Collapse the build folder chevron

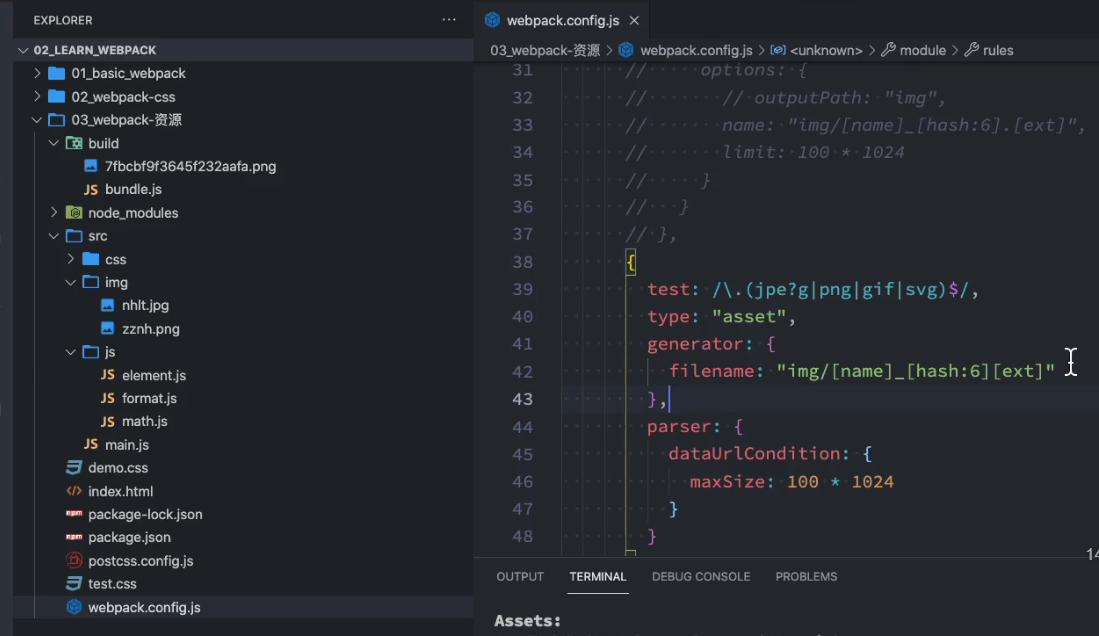(54, 143)
